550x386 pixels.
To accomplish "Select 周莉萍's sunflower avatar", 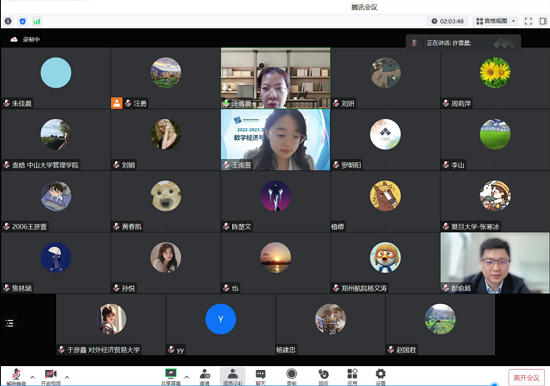I will pos(495,73).
